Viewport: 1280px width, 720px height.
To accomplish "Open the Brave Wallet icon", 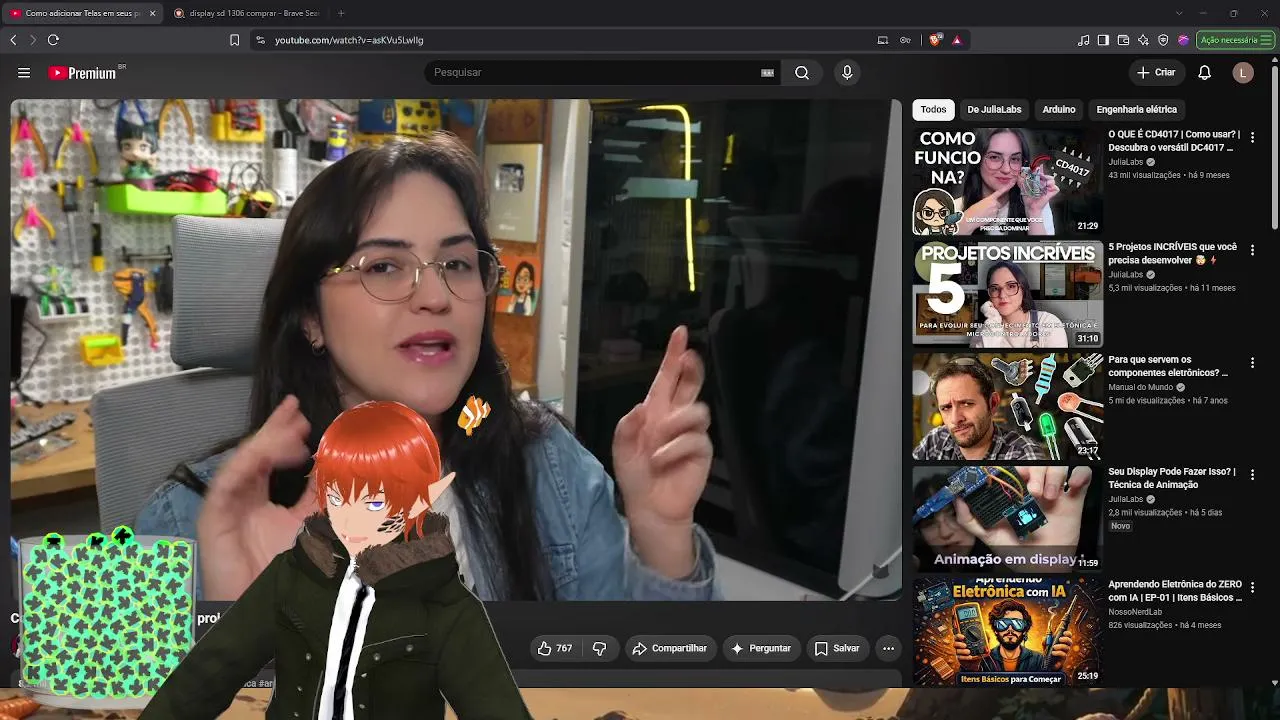I will point(1123,40).
